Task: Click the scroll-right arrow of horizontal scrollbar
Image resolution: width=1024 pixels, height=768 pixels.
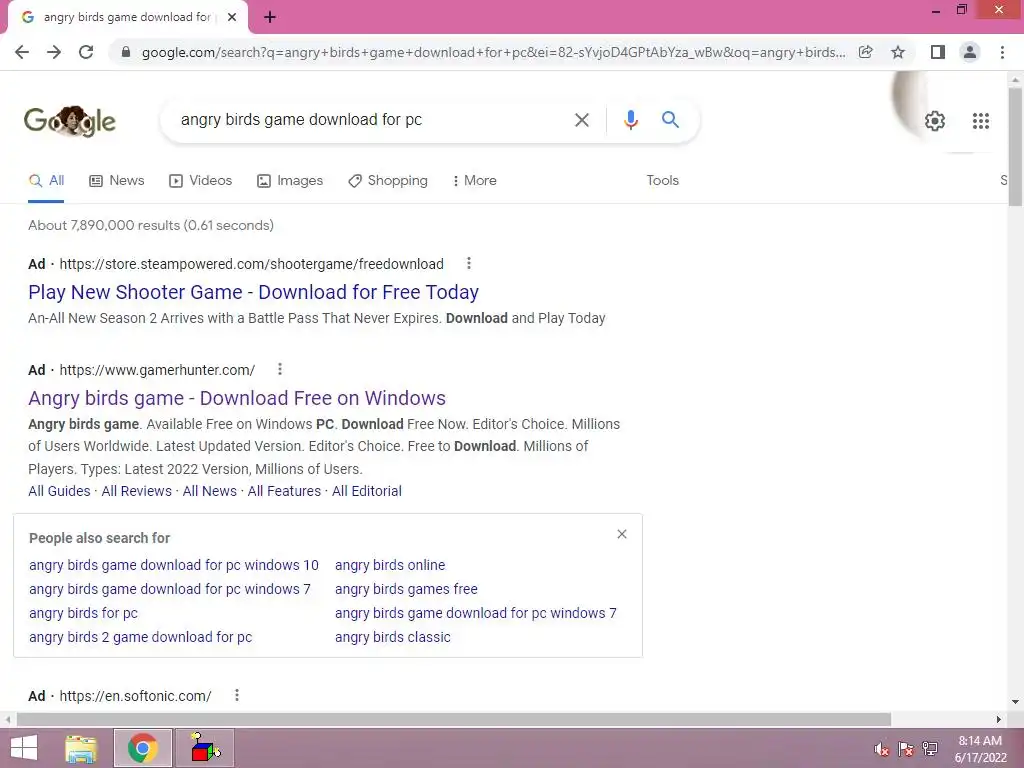Action: pyautogui.click(x=999, y=719)
